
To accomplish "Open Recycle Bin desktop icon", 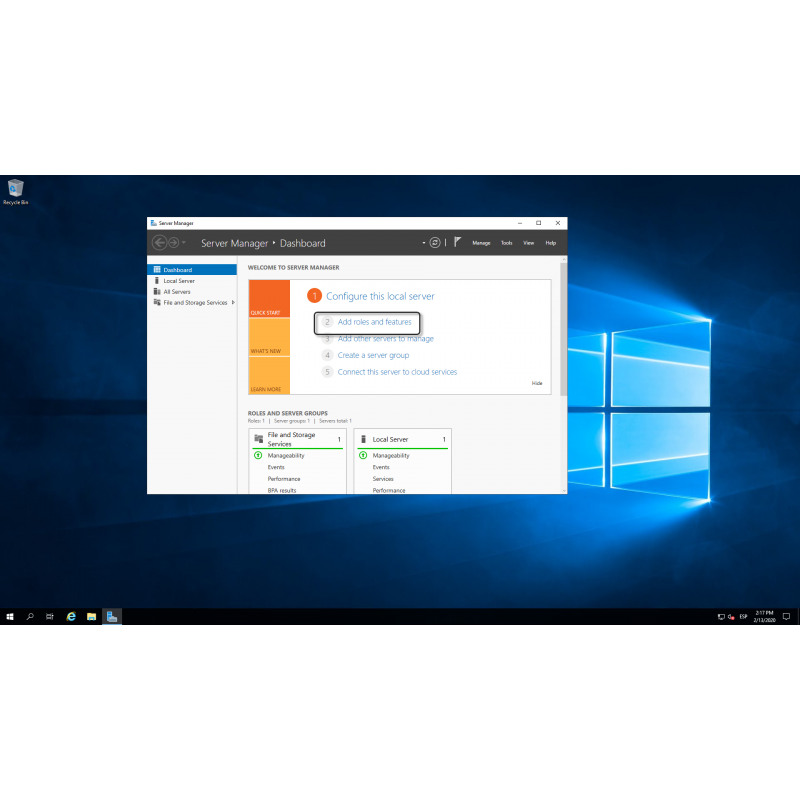I will tap(15, 190).
